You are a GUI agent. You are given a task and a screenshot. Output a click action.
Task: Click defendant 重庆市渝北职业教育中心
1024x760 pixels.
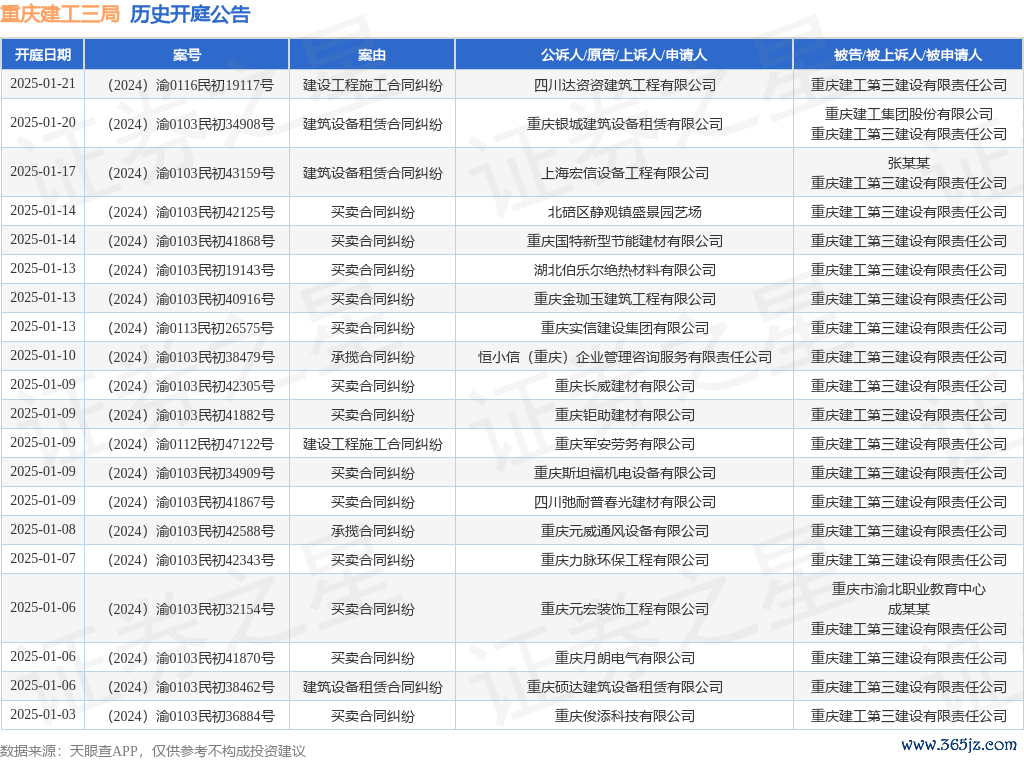908,590
